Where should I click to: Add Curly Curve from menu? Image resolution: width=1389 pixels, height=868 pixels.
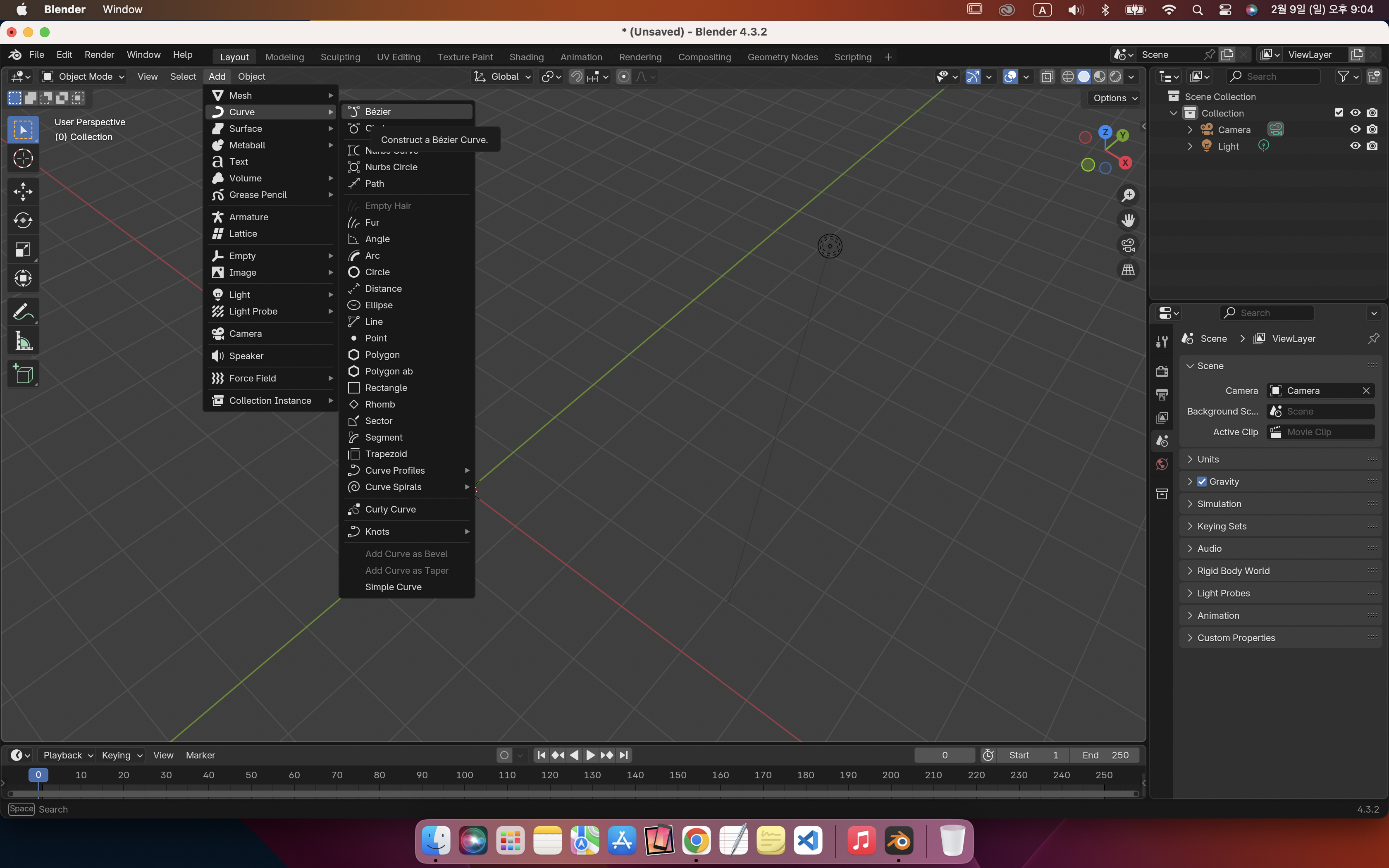(406, 509)
